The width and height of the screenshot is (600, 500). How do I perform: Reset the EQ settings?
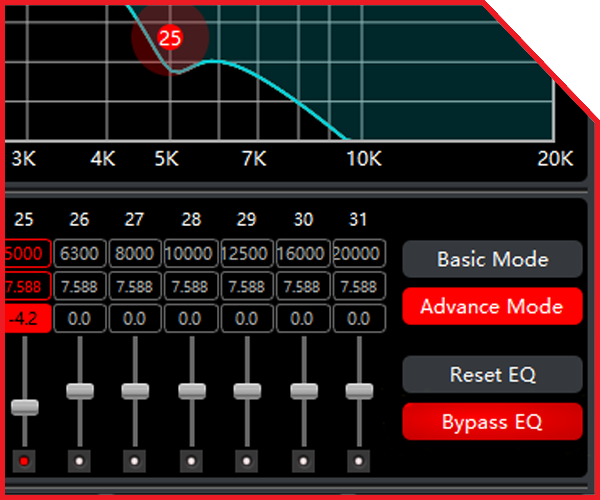(492, 375)
